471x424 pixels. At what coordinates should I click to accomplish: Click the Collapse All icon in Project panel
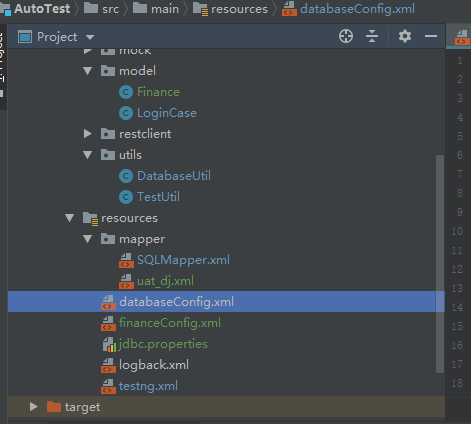pos(372,36)
